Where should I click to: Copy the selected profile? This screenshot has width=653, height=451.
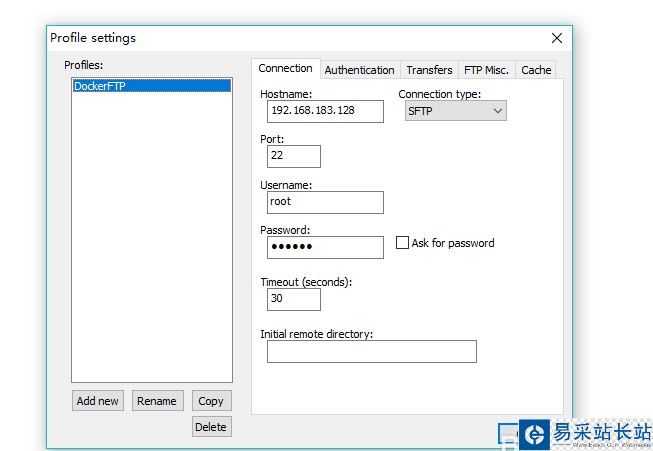point(211,401)
